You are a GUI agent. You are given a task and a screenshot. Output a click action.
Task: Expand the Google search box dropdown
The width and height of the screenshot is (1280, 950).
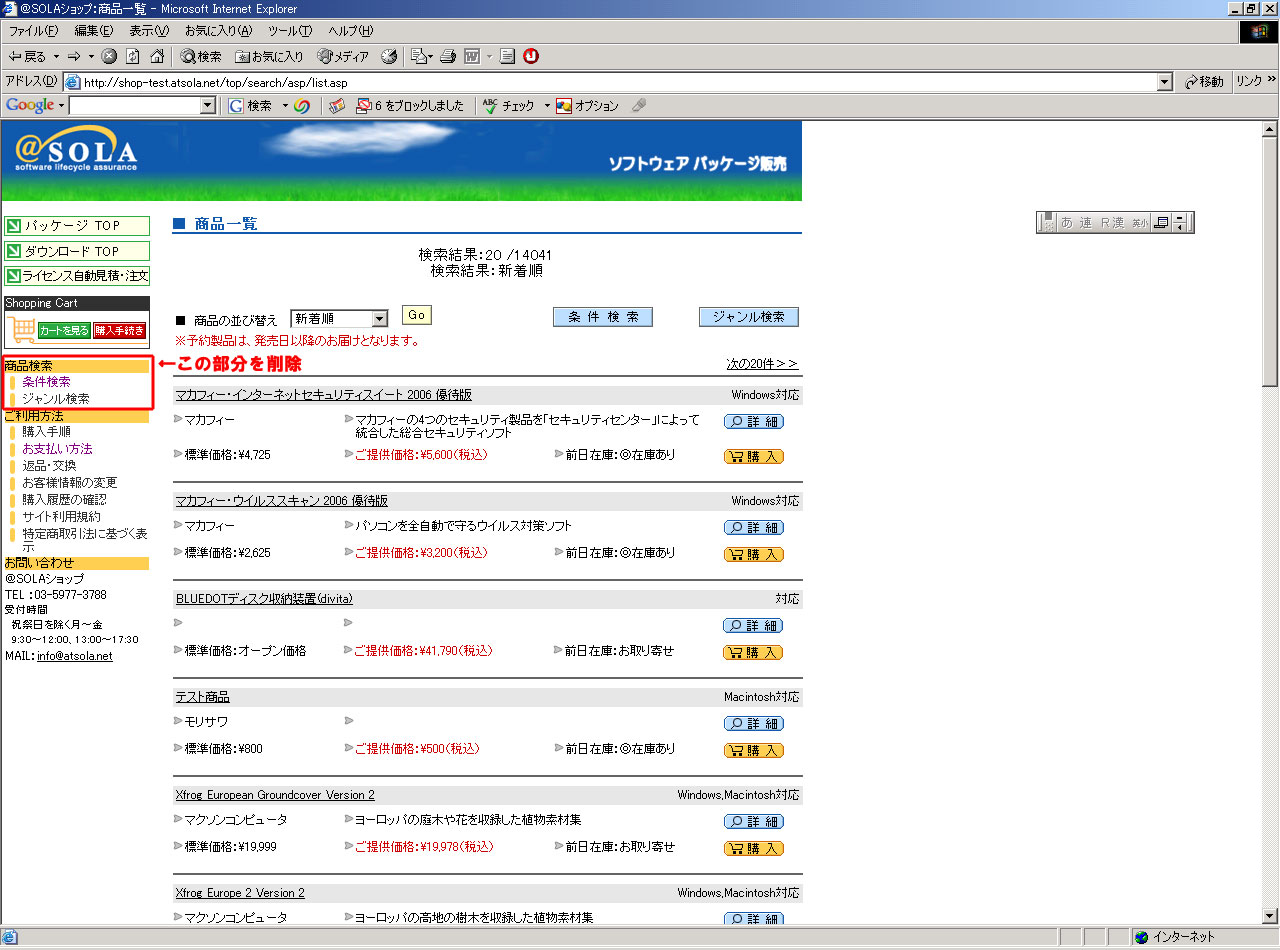click(x=208, y=106)
